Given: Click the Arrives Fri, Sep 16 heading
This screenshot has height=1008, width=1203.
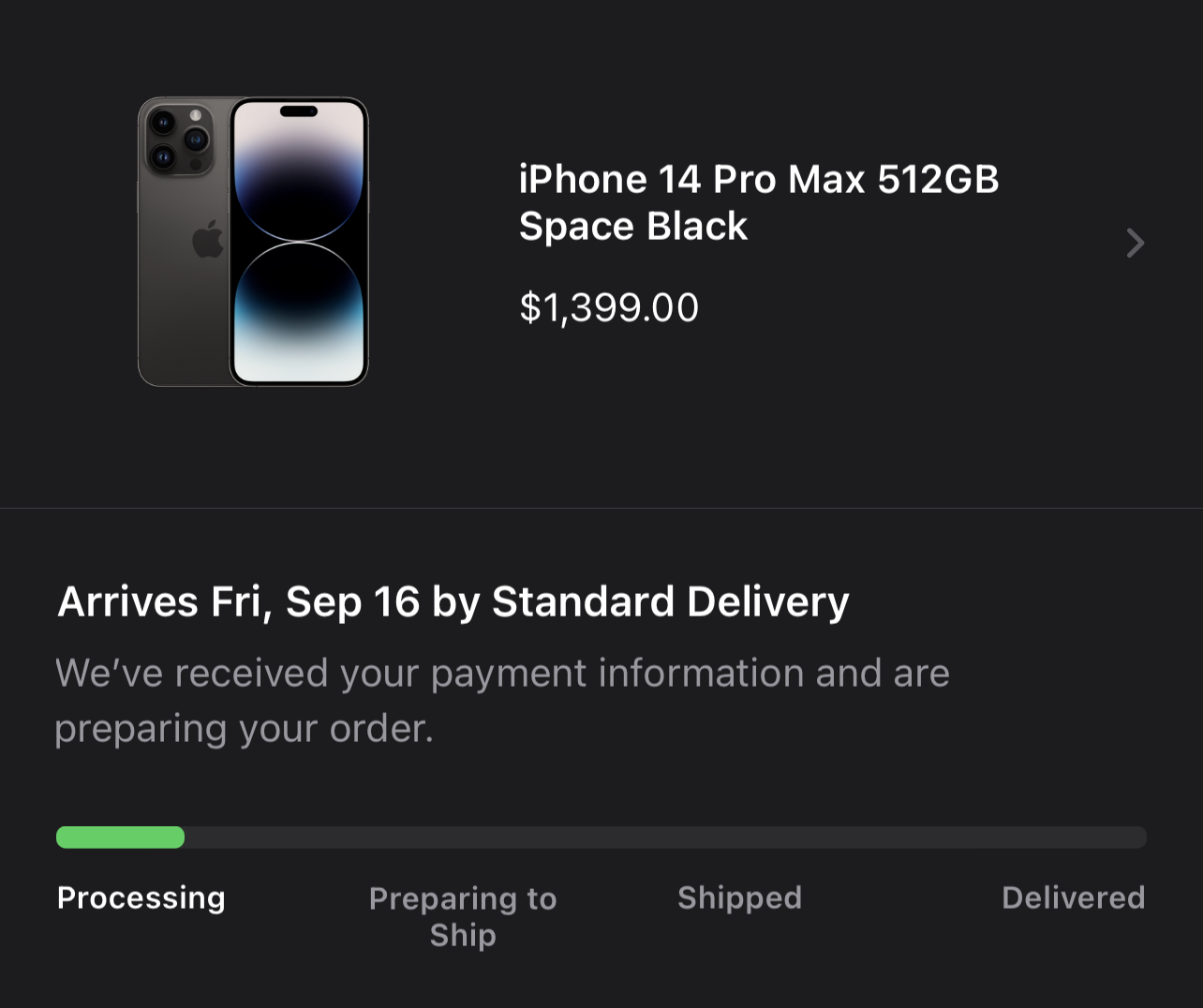Looking at the screenshot, I should [x=453, y=601].
